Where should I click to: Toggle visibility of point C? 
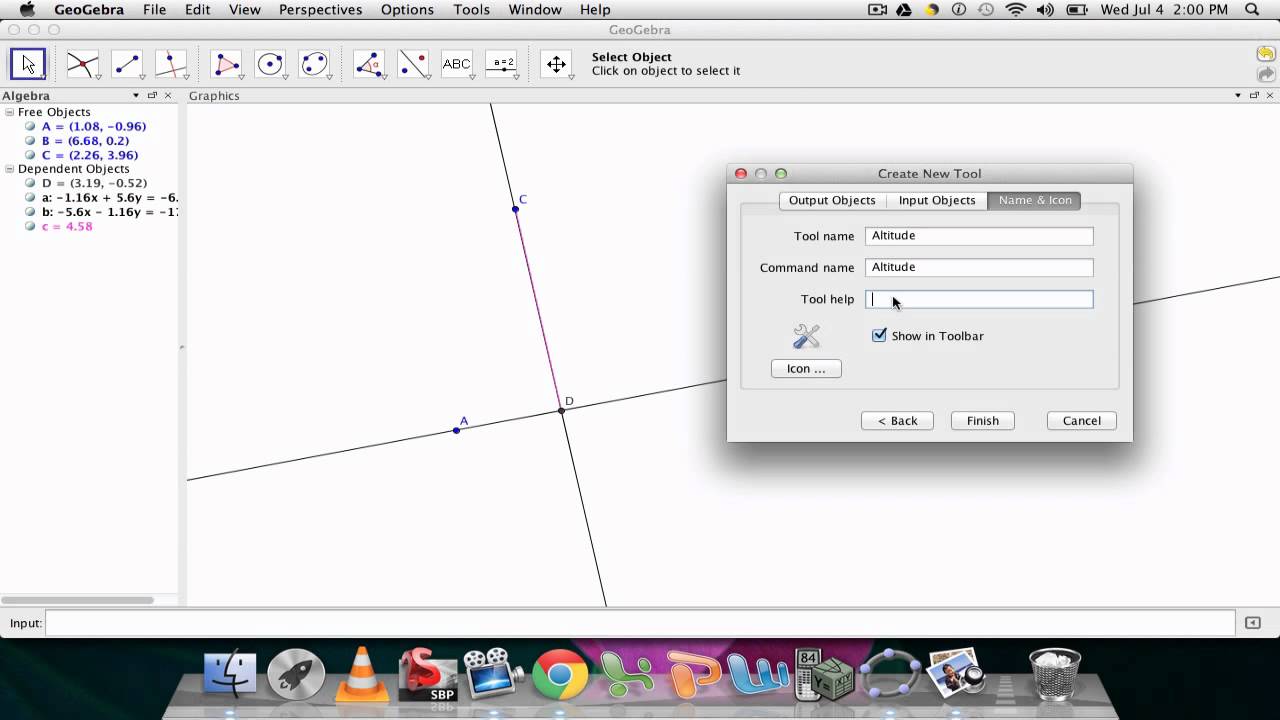point(31,155)
